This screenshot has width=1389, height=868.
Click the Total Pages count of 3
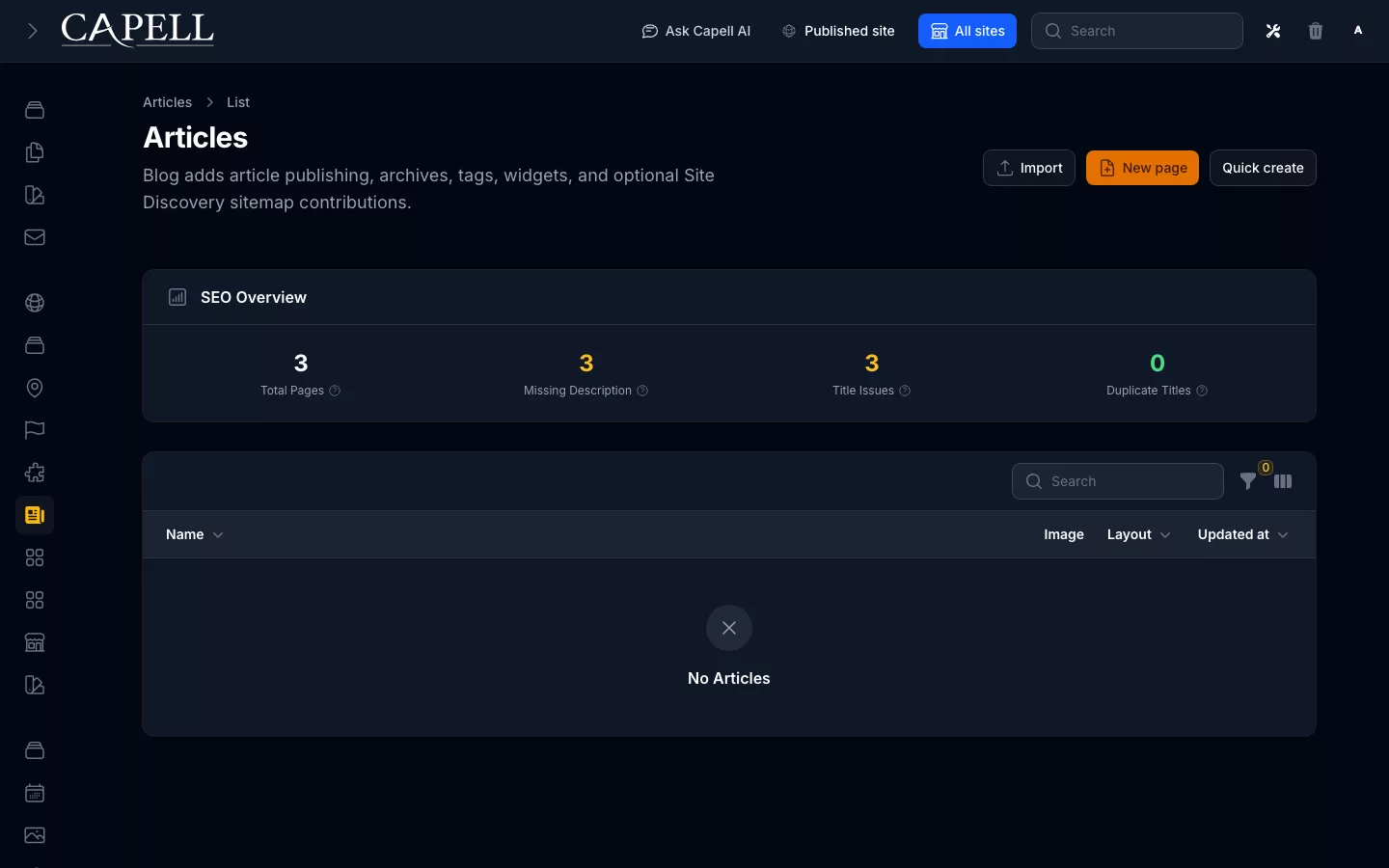tap(301, 364)
